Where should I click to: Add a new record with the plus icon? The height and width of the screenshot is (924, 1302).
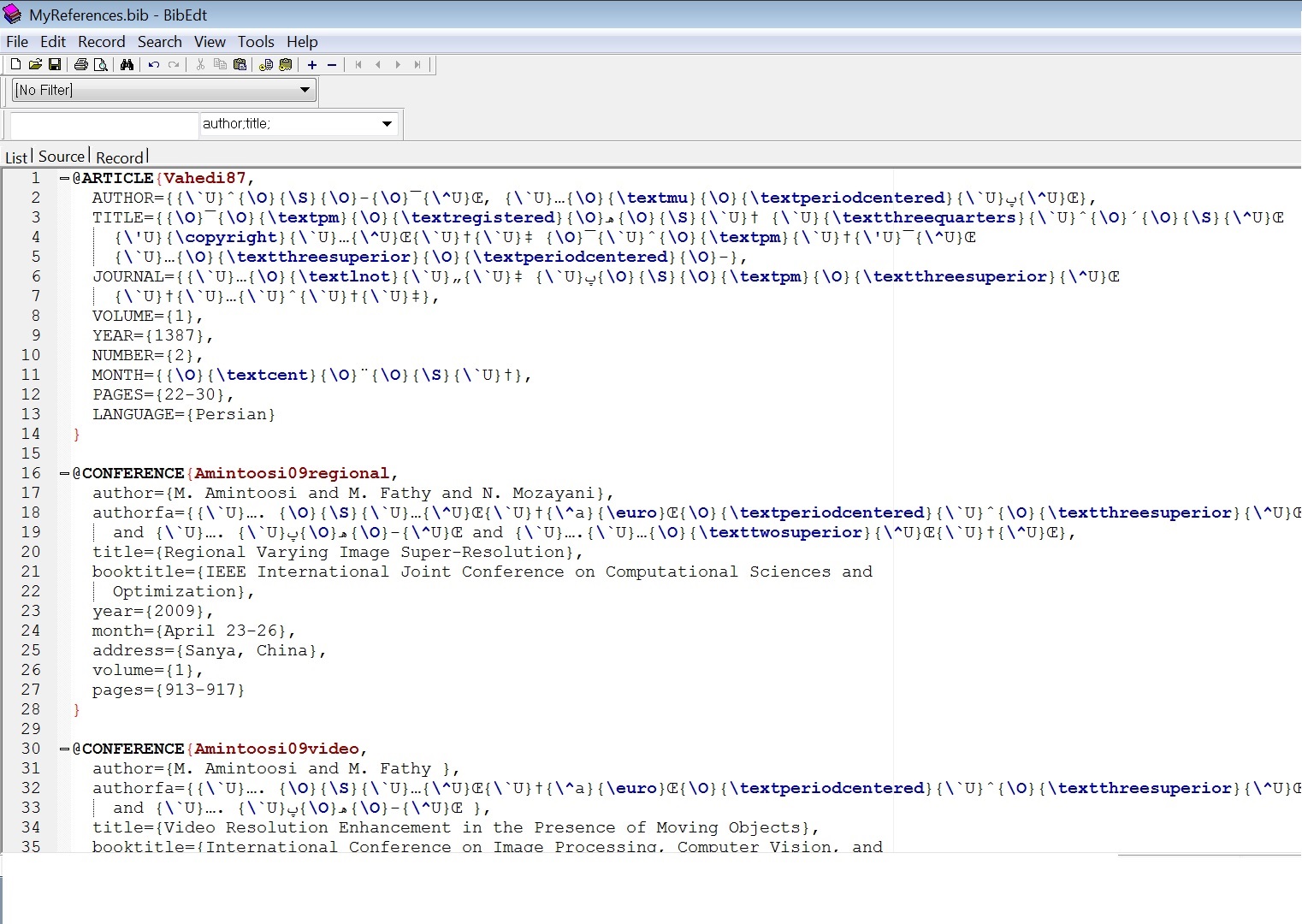coord(312,64)
